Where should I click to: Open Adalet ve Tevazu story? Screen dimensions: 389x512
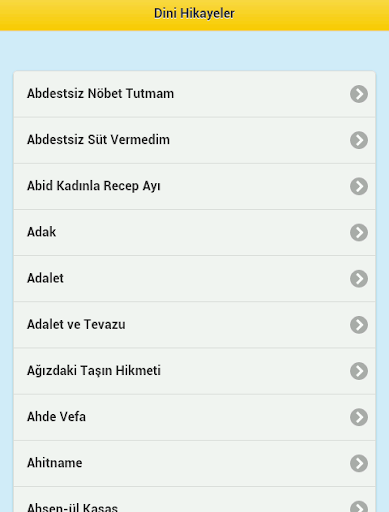pos(194,325)
